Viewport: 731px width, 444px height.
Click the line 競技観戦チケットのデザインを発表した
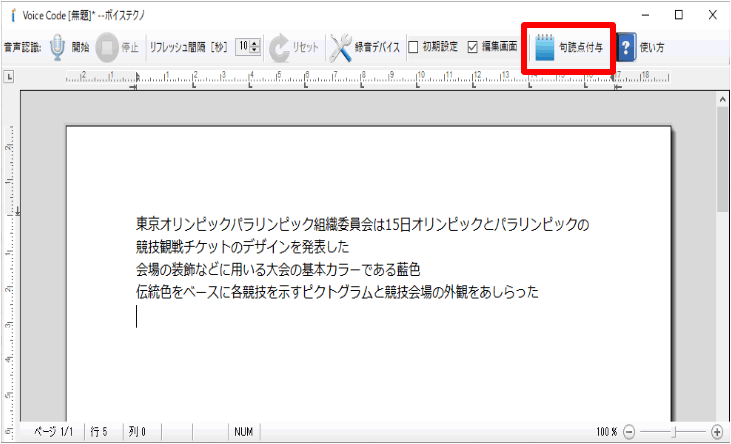pos(242,247)
